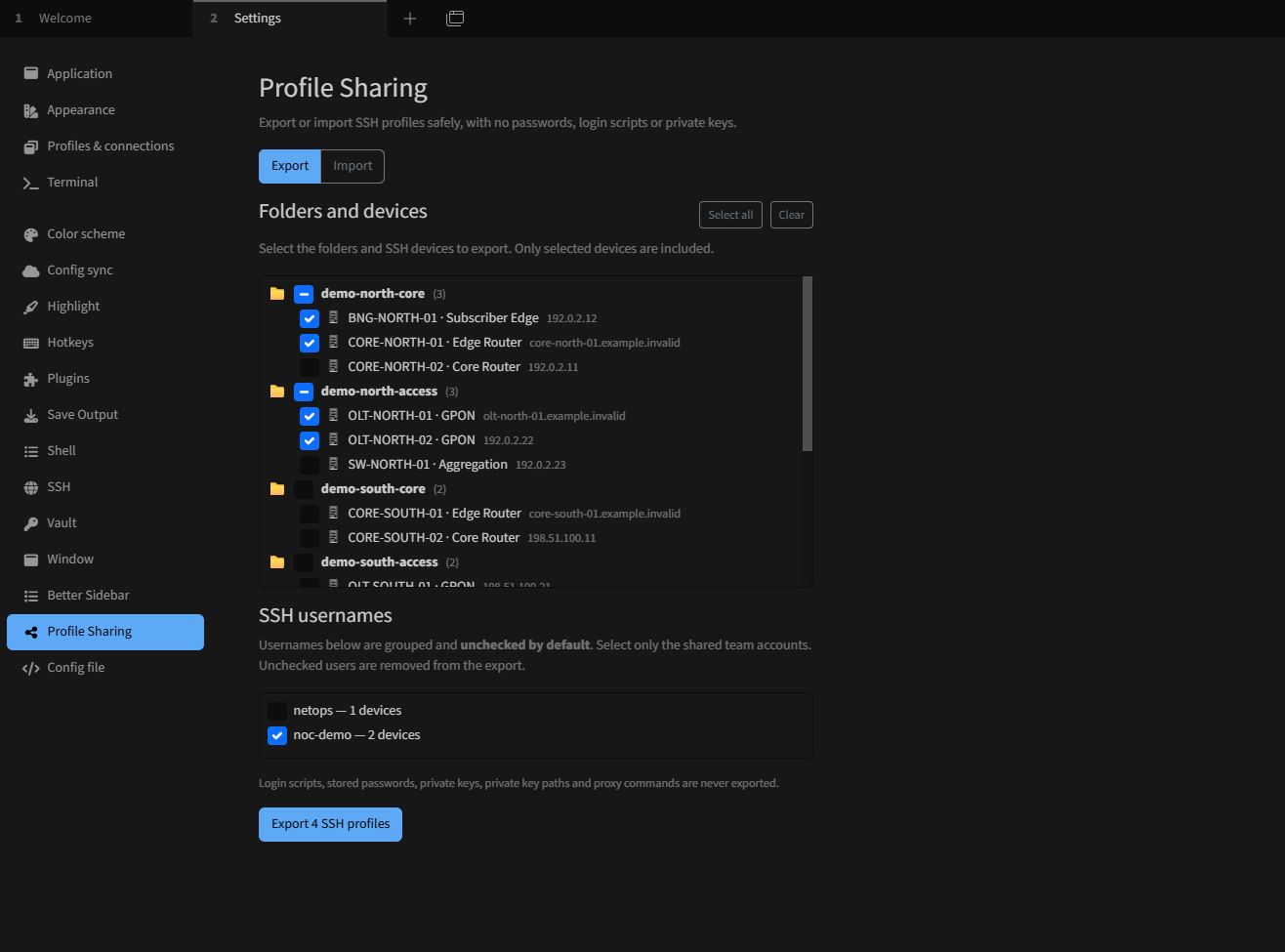Open Color scheme settings
The image size is (1285, 952).
(105, 233)
